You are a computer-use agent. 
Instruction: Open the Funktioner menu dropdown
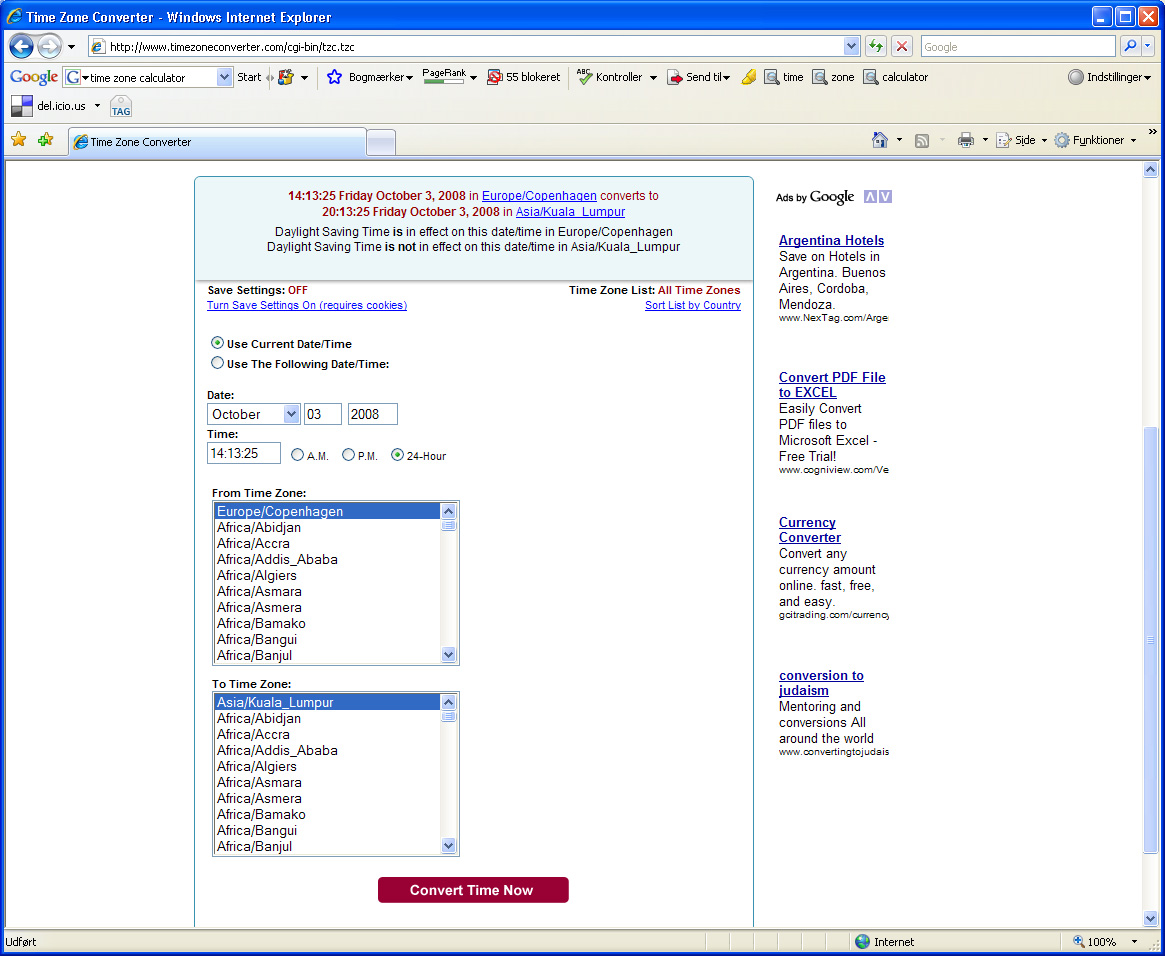click(1134, 140)
